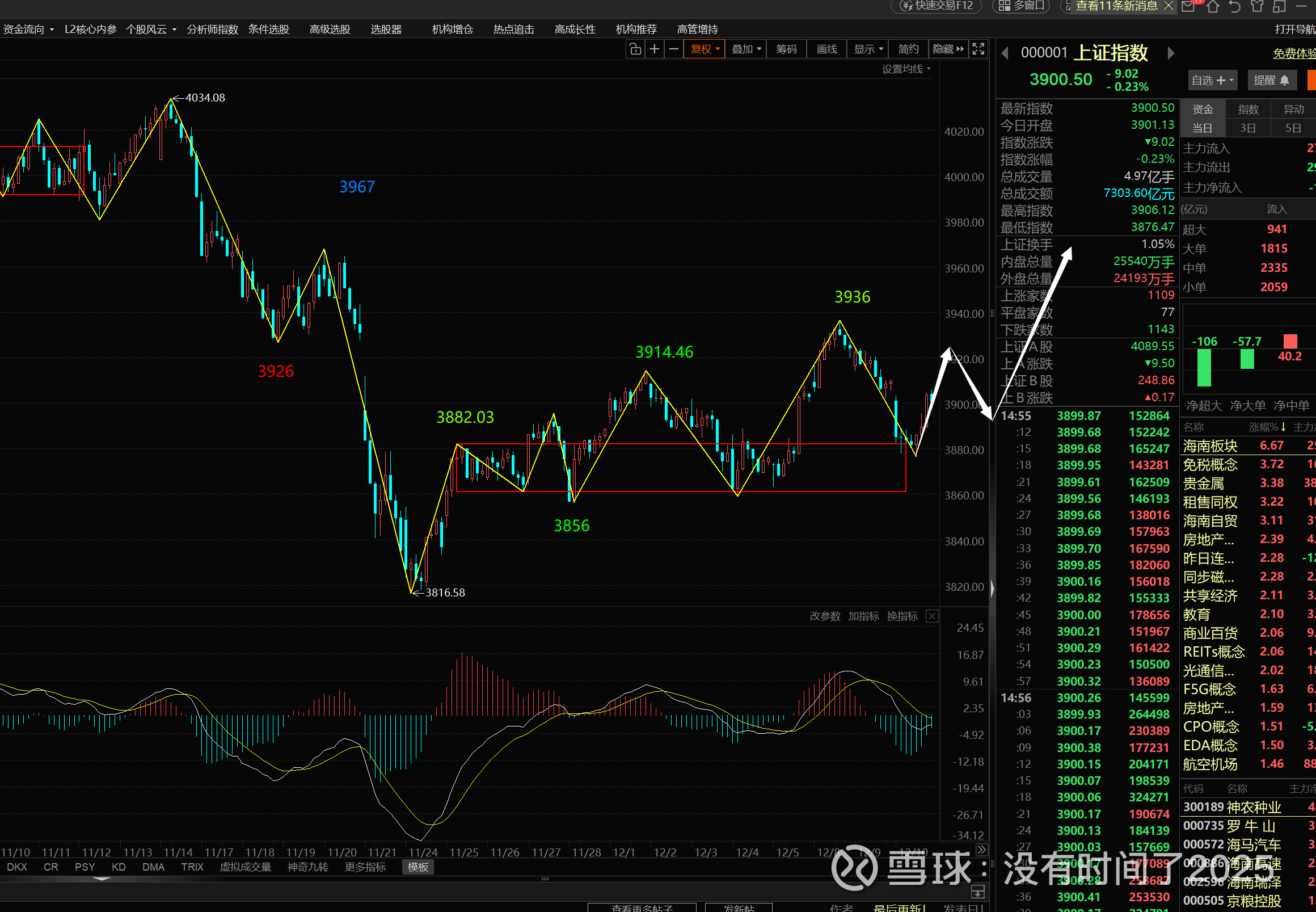
Task: Toggle 筹码 chip distribution display
Action: click(787, 50)
